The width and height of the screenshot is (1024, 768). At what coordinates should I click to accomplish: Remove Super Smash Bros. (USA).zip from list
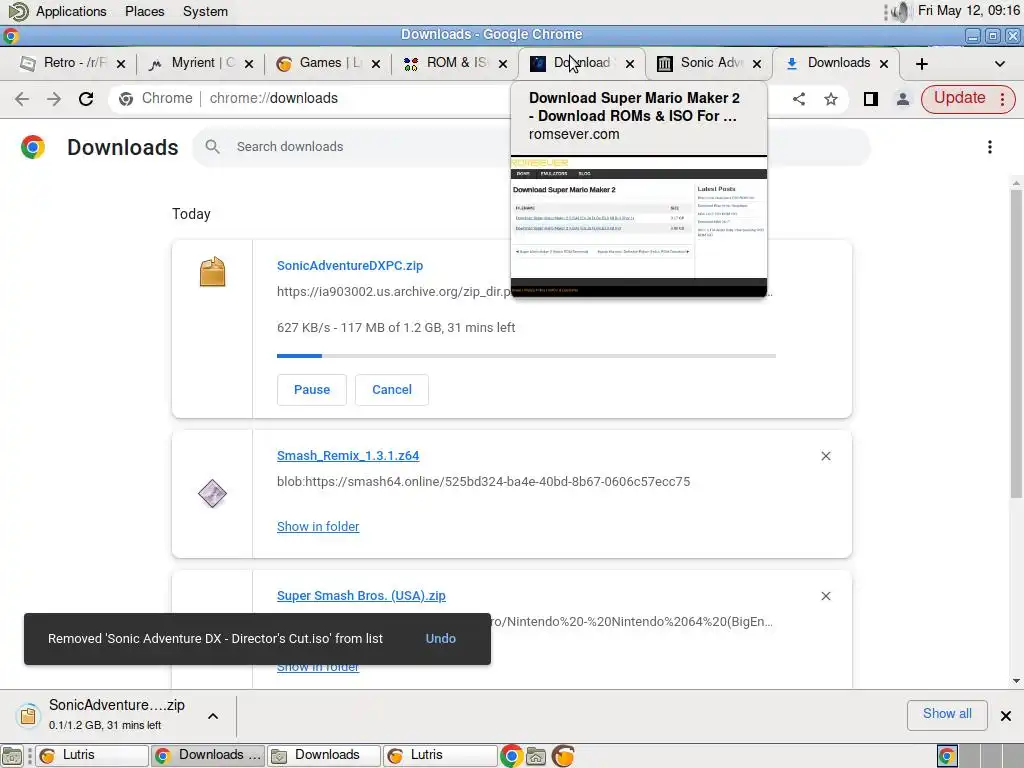point(825,596)
